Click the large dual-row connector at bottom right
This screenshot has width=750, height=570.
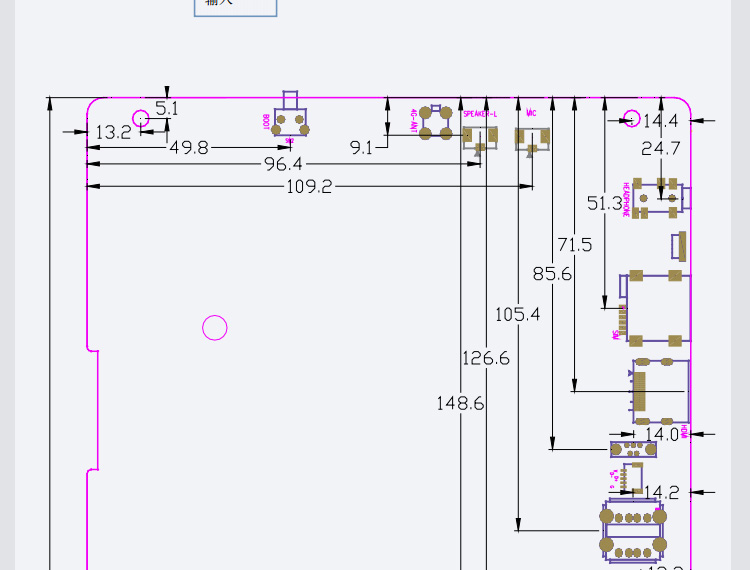[x=632, y=532]
